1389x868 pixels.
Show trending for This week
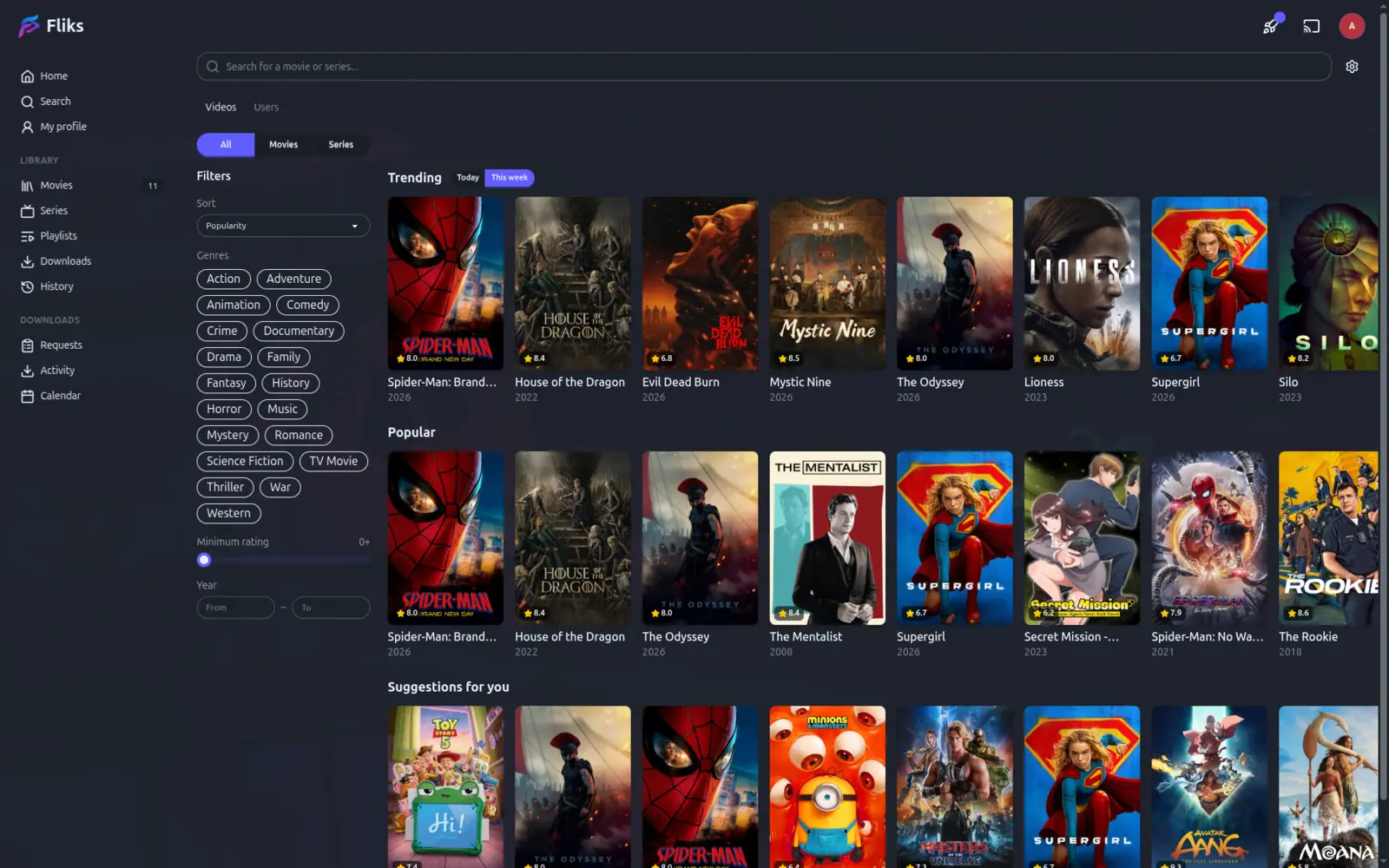pos(510,178)
